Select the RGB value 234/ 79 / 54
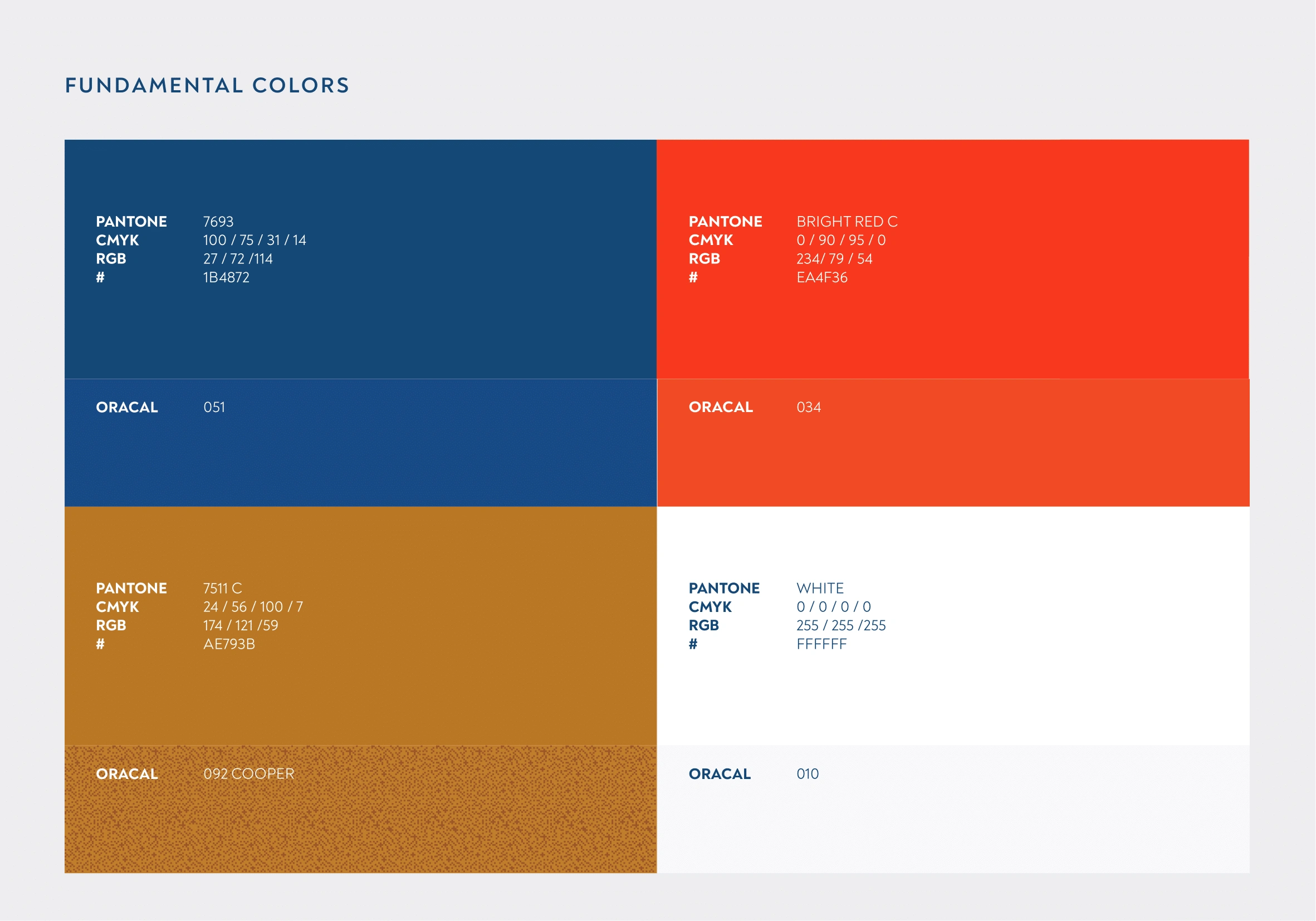Screen dimensions: 1316x921 tap(834, 259)
